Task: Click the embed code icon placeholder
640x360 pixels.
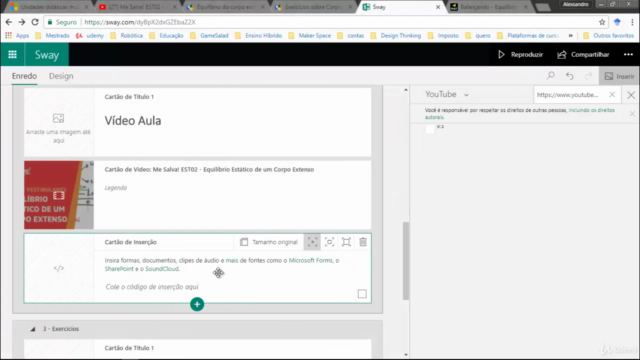Action: (59, 268)
